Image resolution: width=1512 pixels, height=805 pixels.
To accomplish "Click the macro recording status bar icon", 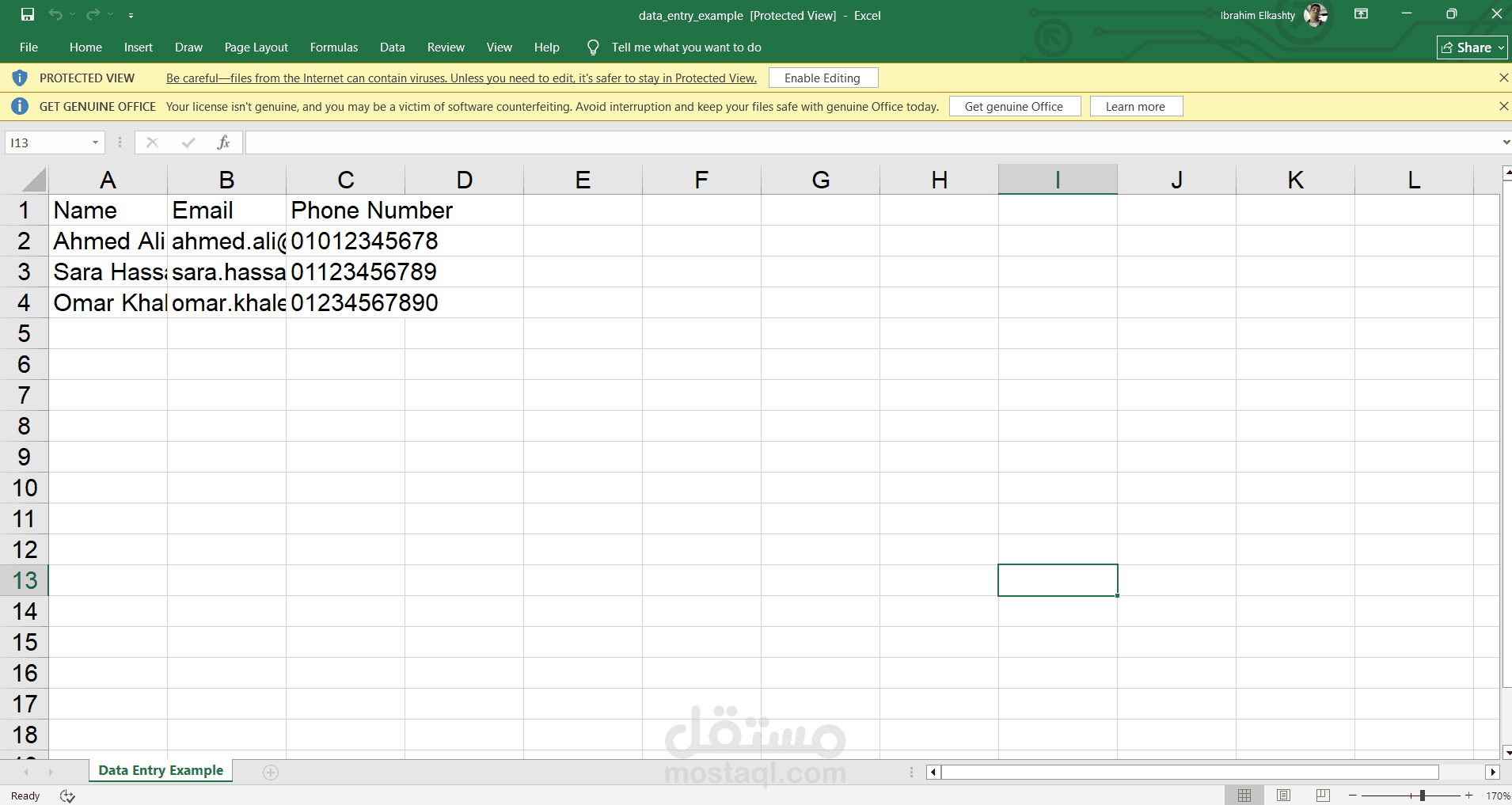I will coord(67,796).
